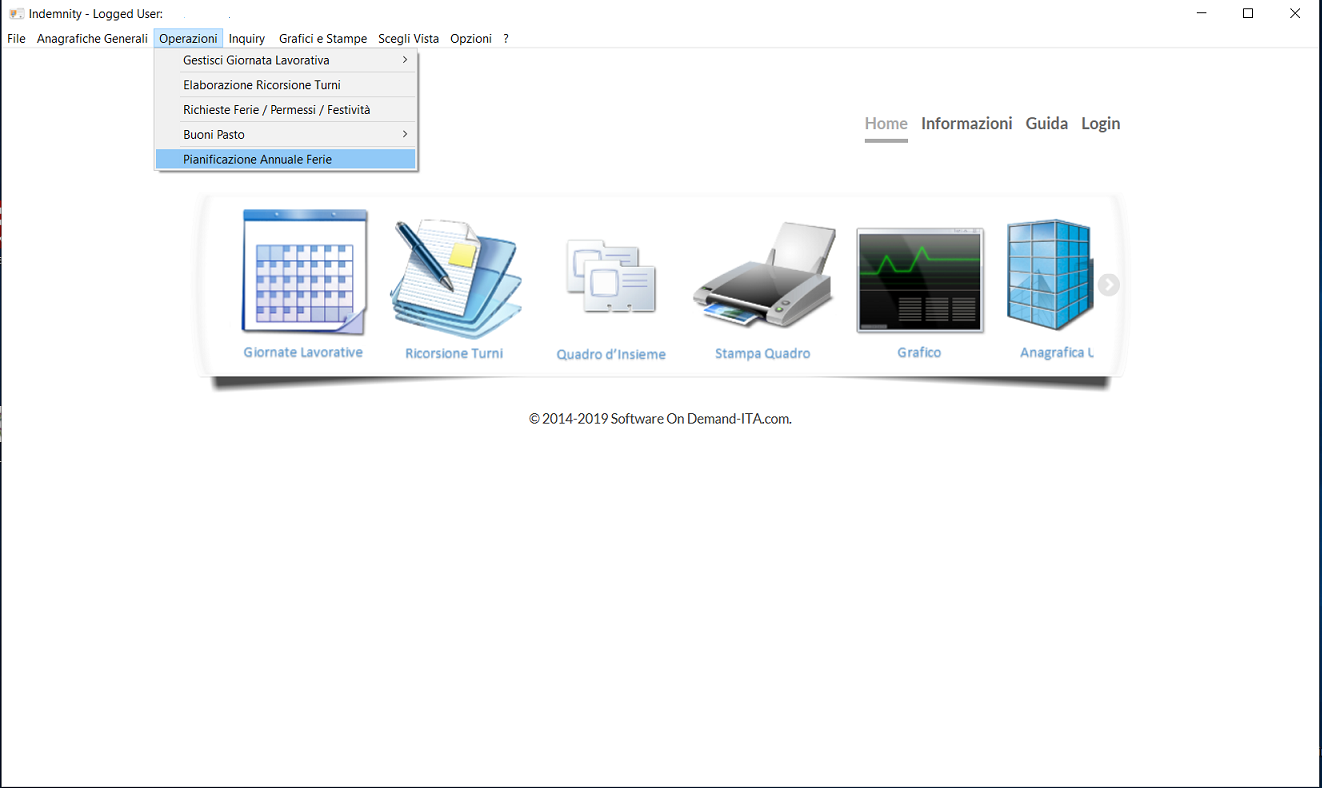Viewport: 1322px width, 788px height.
Task: Click the Anagrafica label
Action: (1056, 352)
